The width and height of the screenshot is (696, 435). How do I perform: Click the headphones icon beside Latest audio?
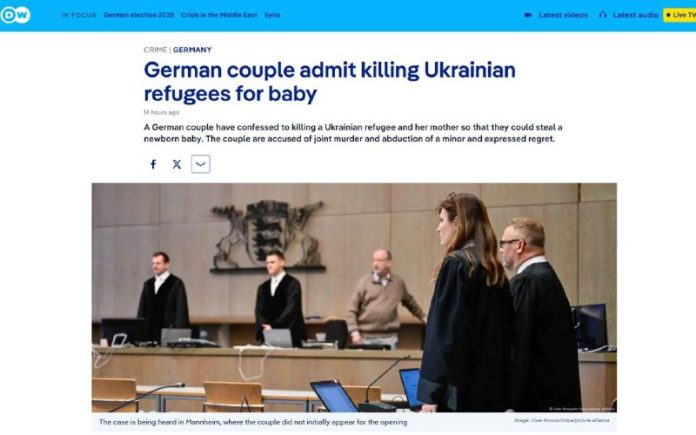[x=602, y=15]
